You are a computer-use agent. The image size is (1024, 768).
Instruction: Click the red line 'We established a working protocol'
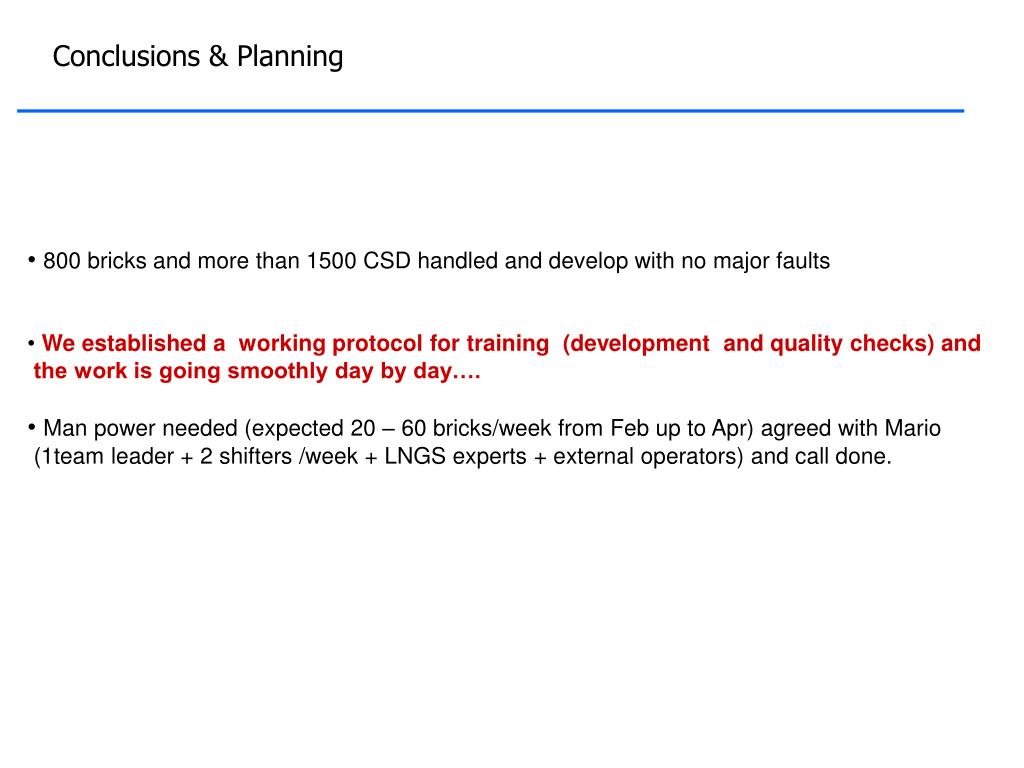504,344
